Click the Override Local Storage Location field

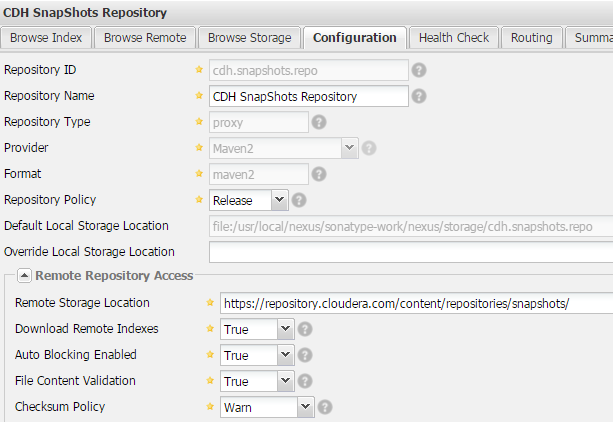pos(411,252)
